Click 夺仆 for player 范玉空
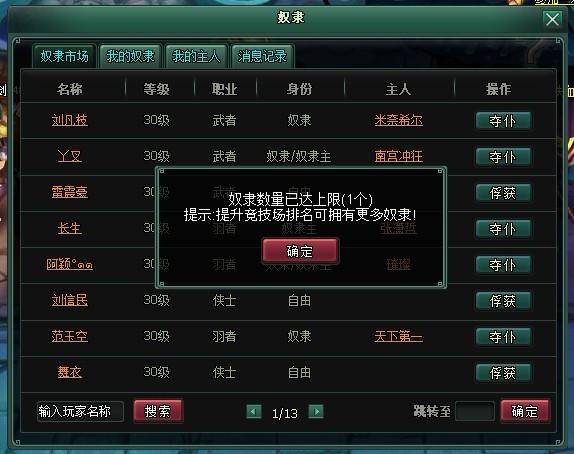This screenshot has width=574, height=454. coord(503,337)
